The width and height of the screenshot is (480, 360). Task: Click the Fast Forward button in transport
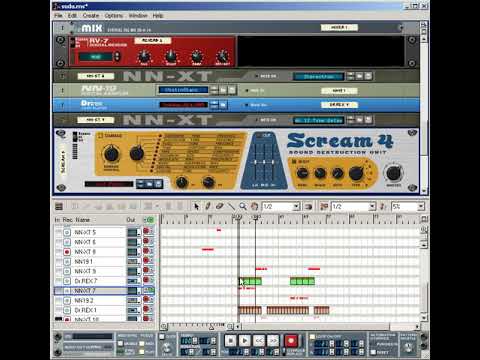tap(273, 340)
